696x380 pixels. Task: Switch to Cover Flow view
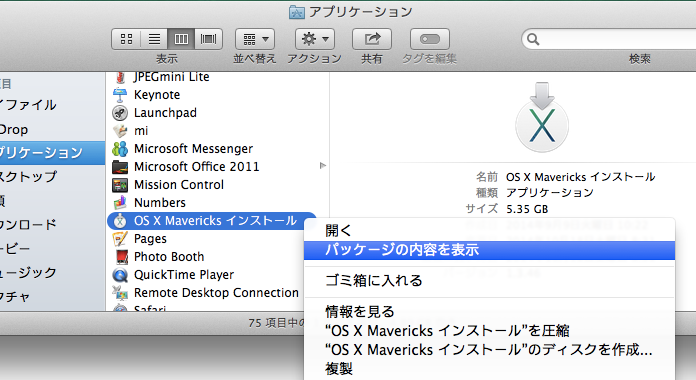tap(208, 39)
